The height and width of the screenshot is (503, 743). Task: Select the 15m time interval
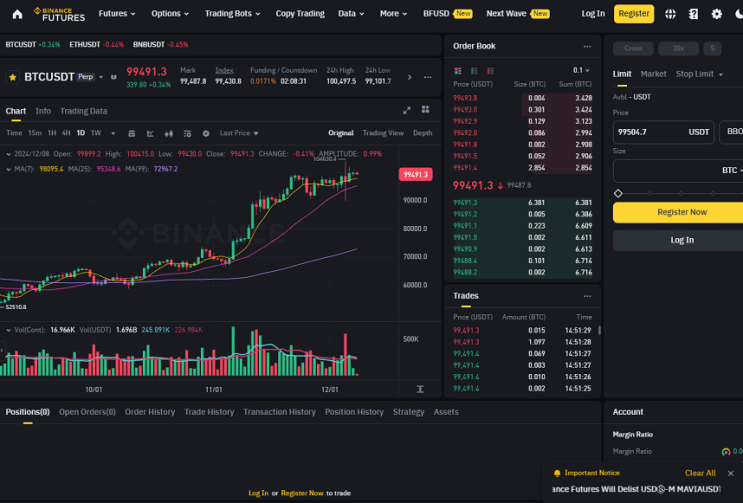pos(35,133)
